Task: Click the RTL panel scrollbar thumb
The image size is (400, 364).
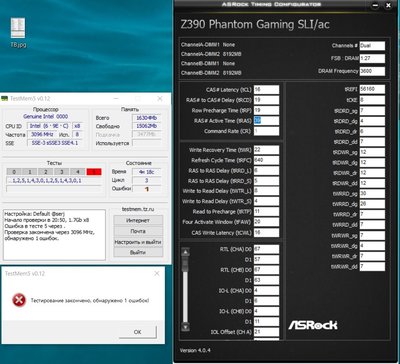Action: pyautogui.click(x=186, y=264)
